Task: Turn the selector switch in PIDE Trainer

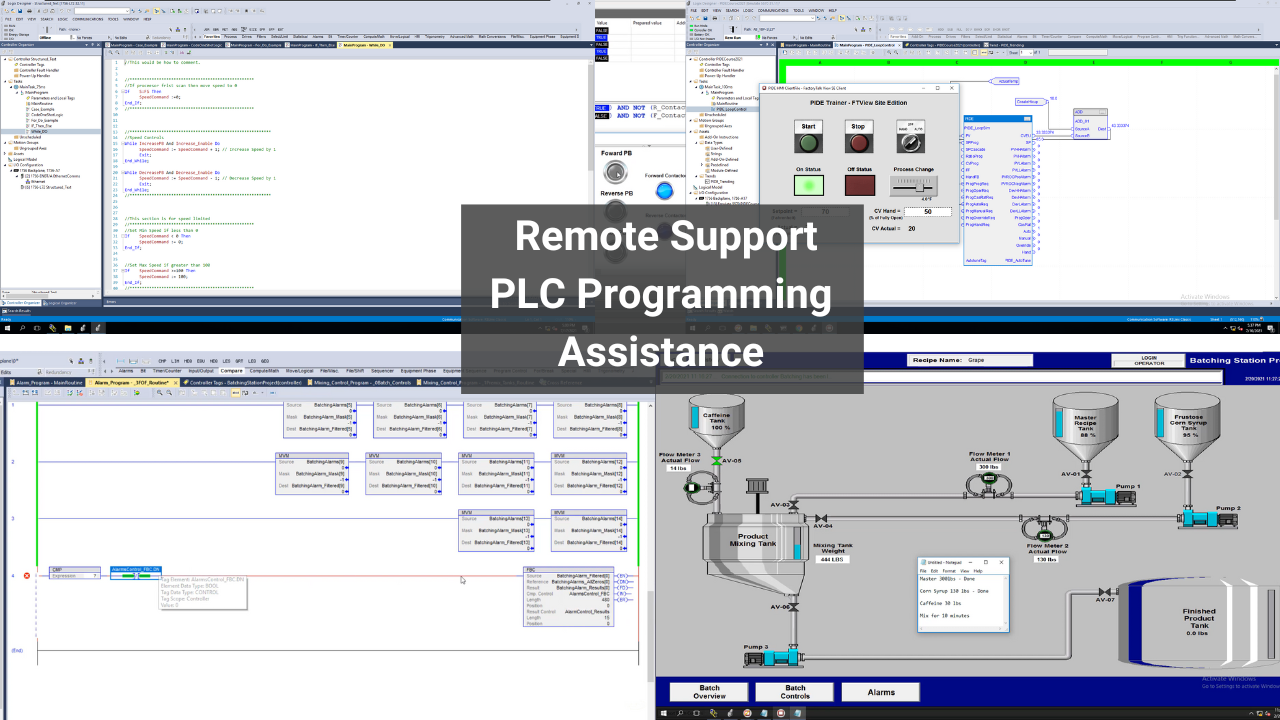Action: [x=911, y=143]
